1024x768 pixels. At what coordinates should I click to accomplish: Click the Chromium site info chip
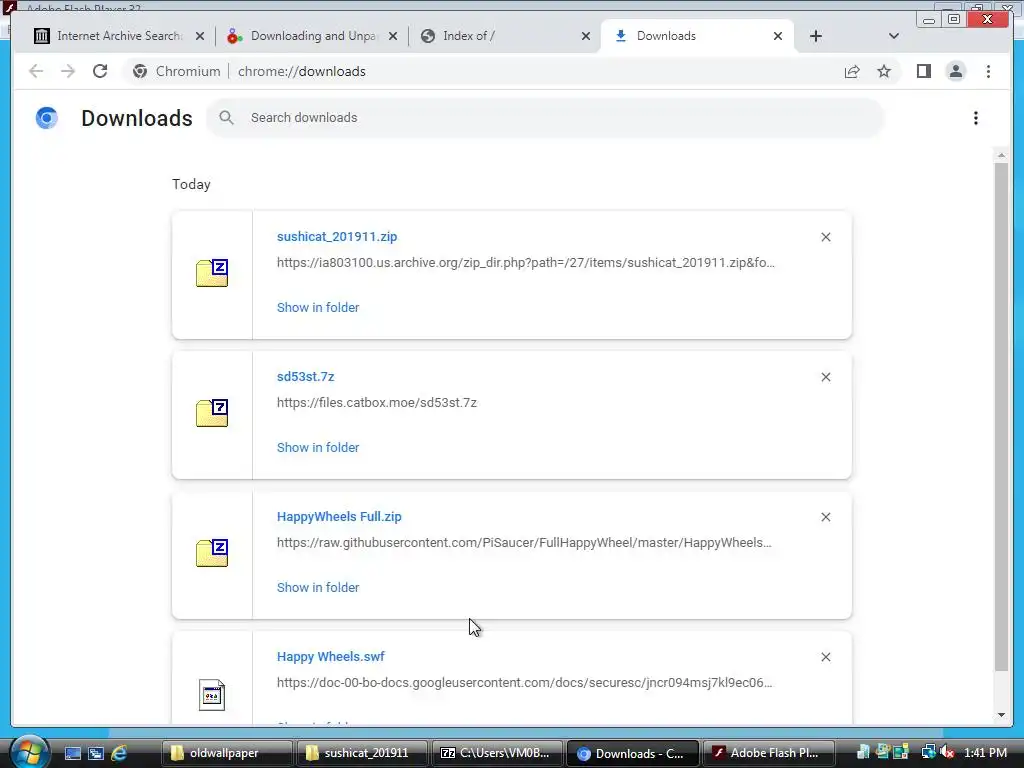176,71
